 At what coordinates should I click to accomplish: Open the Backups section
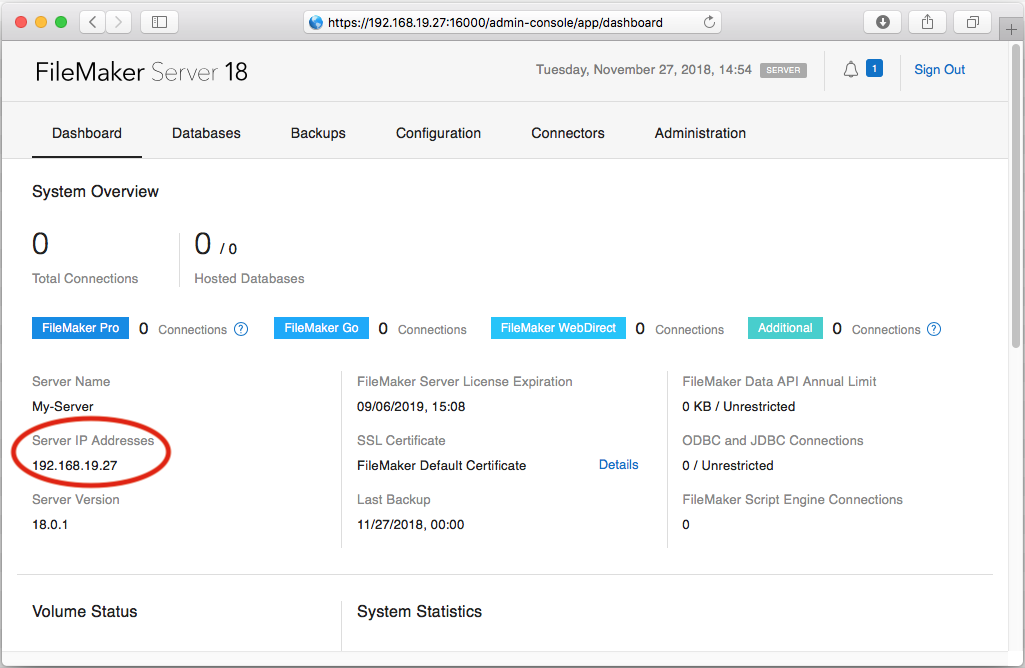coord(318,133)
